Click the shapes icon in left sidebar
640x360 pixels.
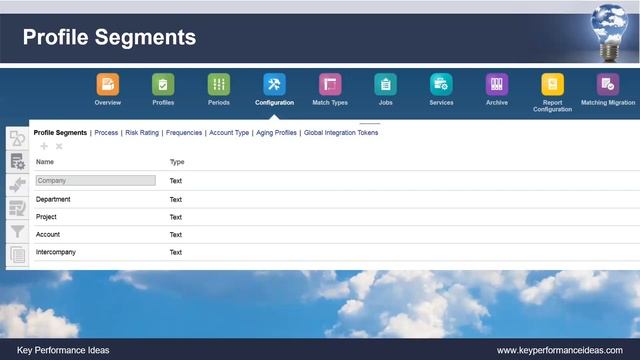18,138
